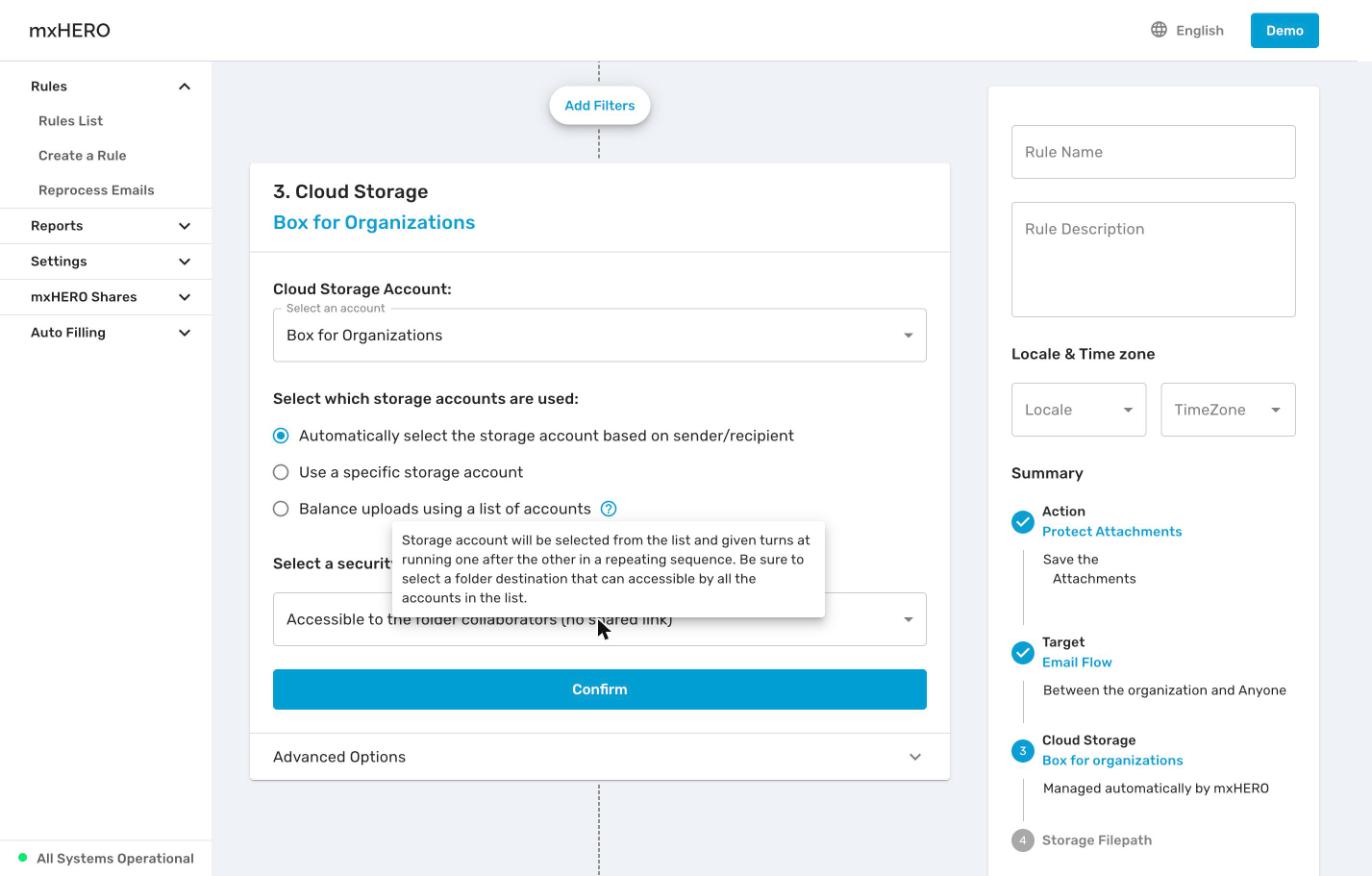Click the Confirm button
The height and width of the screenshot is (876, 1372).
pos(600,690)
